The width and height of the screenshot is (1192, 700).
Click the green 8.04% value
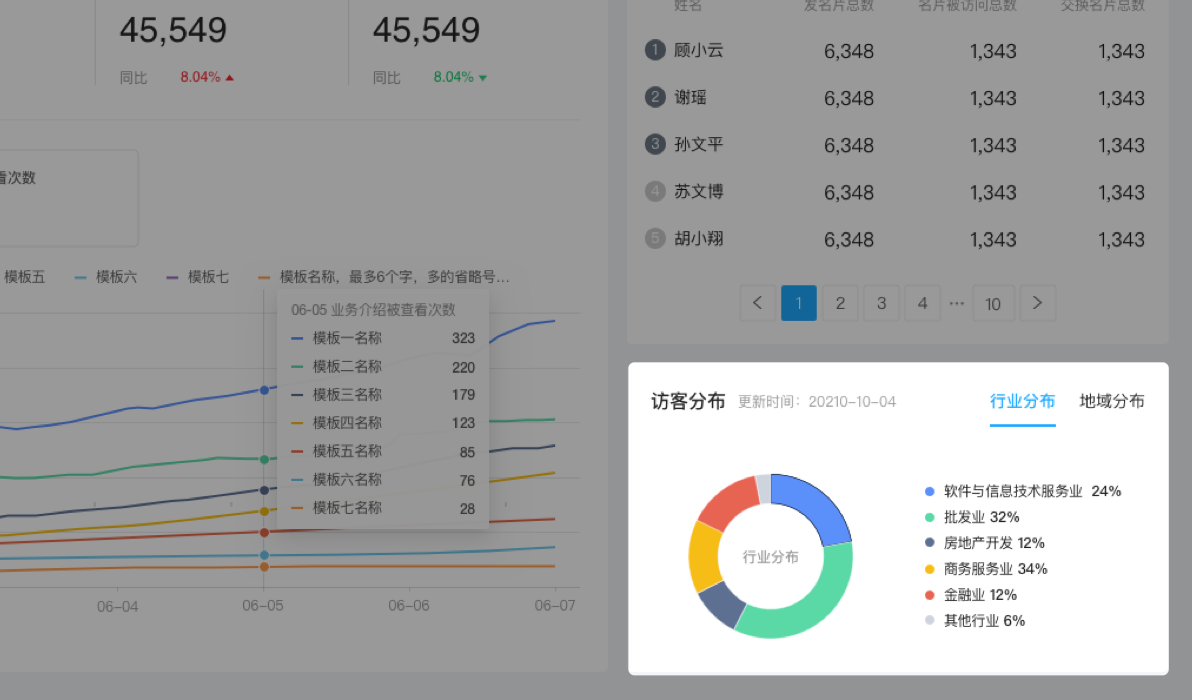click(453, 77)
